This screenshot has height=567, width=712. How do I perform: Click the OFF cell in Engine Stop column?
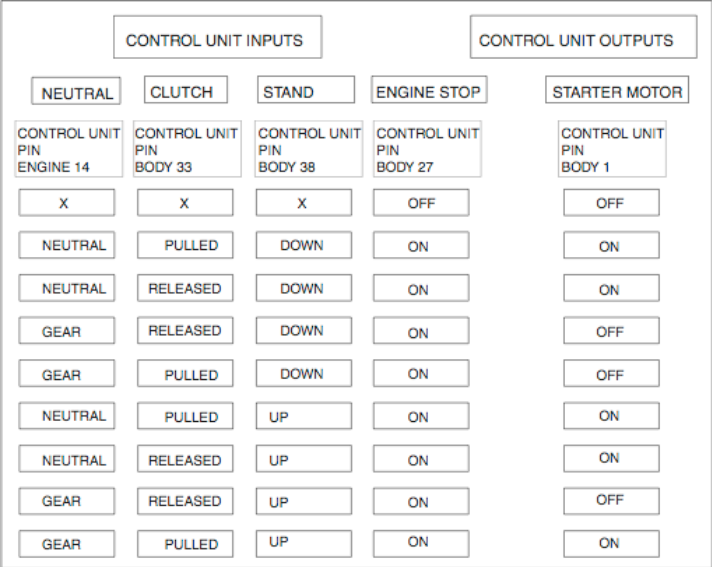coord(421,203)
